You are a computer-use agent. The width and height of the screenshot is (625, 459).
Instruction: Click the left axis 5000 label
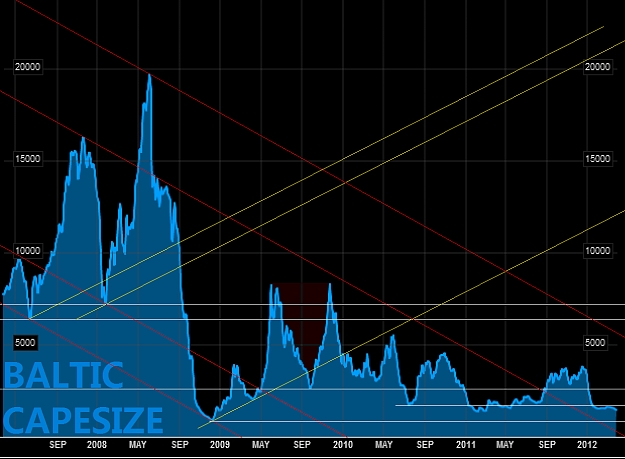click(25, 343)
